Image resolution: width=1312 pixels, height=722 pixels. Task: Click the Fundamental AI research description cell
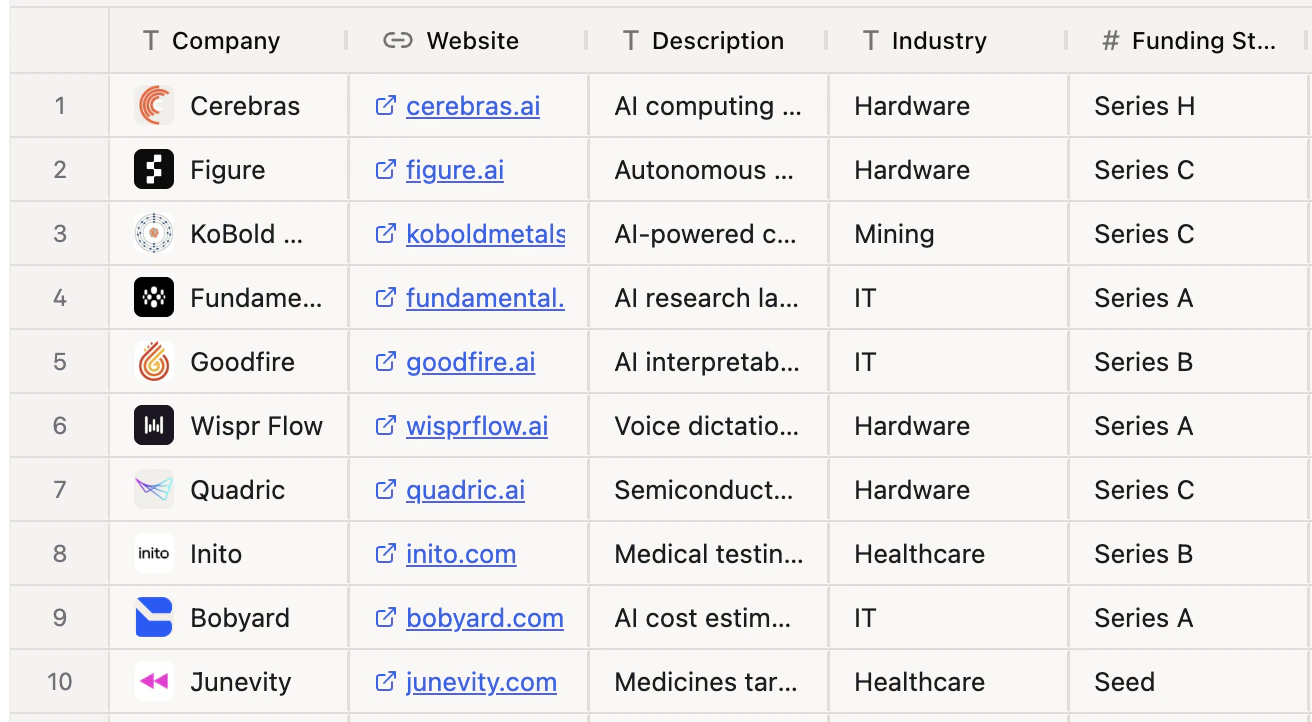[x=708, y=297]
